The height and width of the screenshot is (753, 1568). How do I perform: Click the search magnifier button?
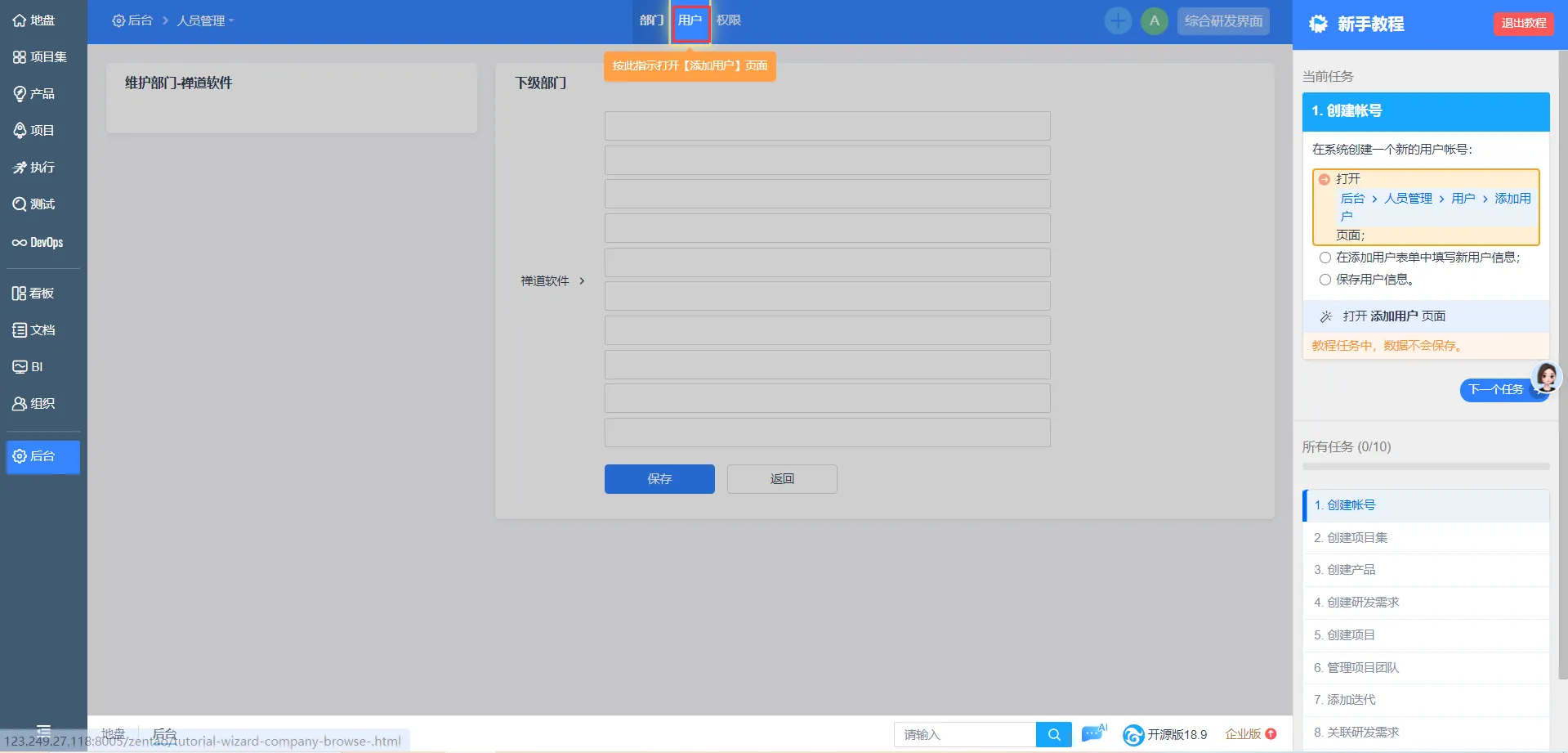pyautogui.click(x=1054, y=734)
